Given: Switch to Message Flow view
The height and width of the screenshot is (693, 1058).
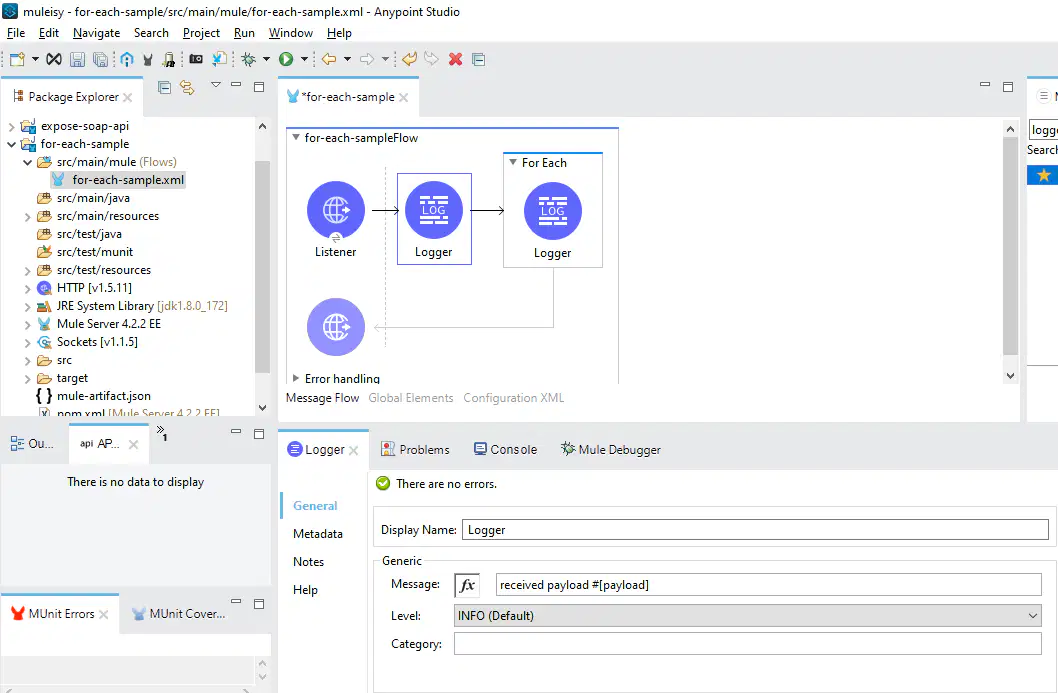Looking at the screenshot, I should pyautogui.click(x=323, y=398).
